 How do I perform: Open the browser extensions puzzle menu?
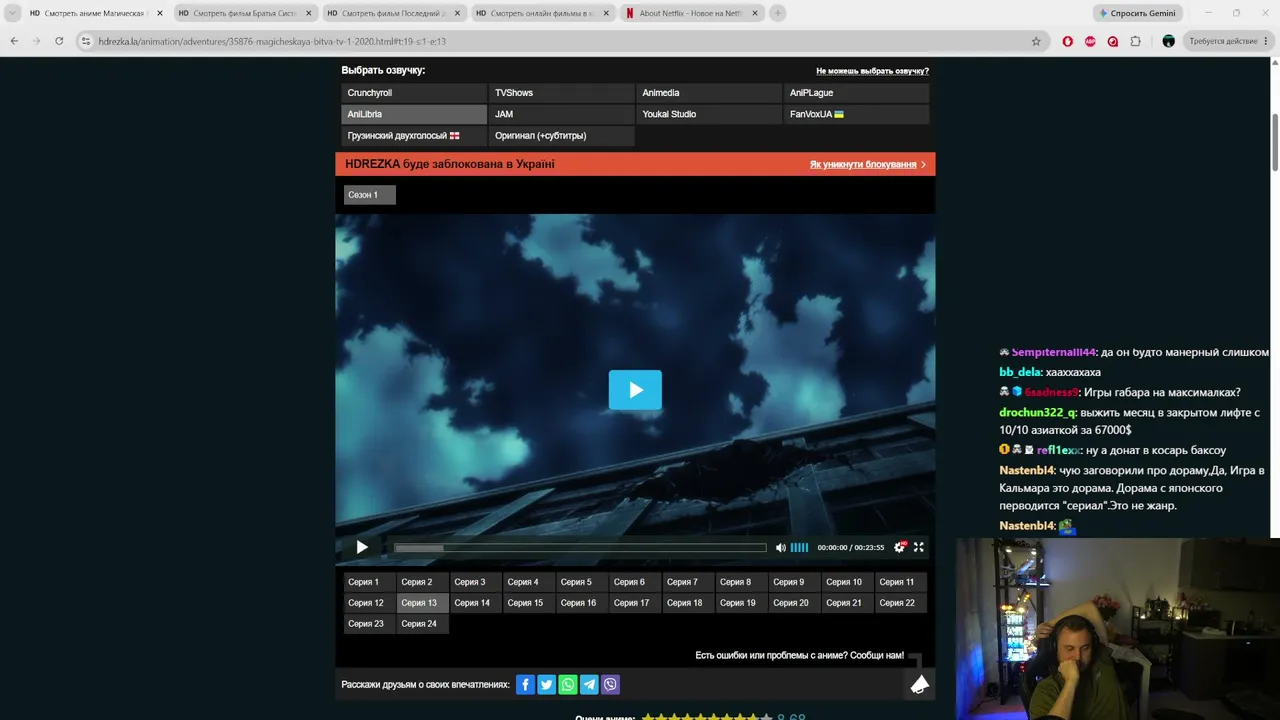pos(1135,41)
